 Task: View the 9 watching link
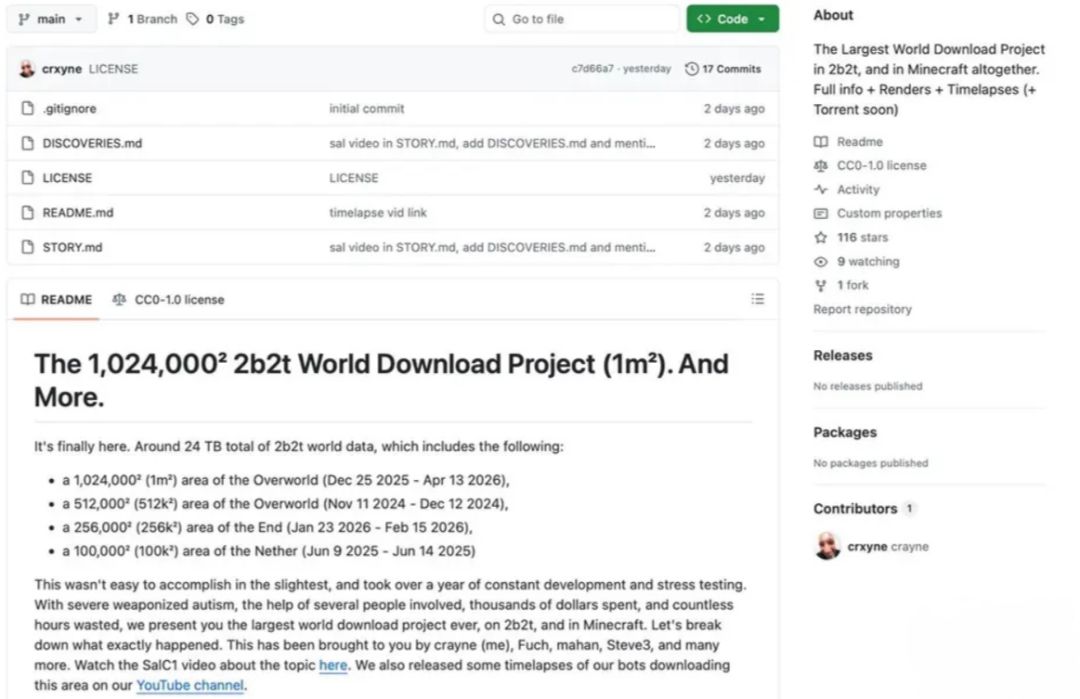[868, 262]
